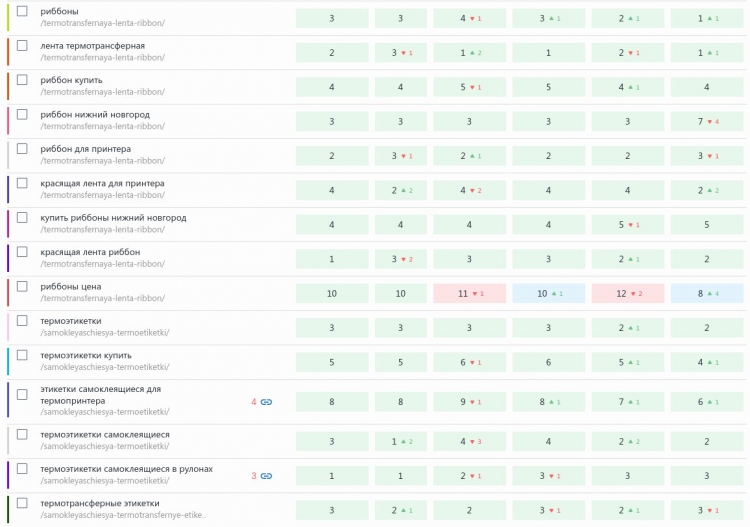This screenshot has width=750, height=527.
Task: Check the box next to "термоэтикетки купить"
Action: click(22, 355)
